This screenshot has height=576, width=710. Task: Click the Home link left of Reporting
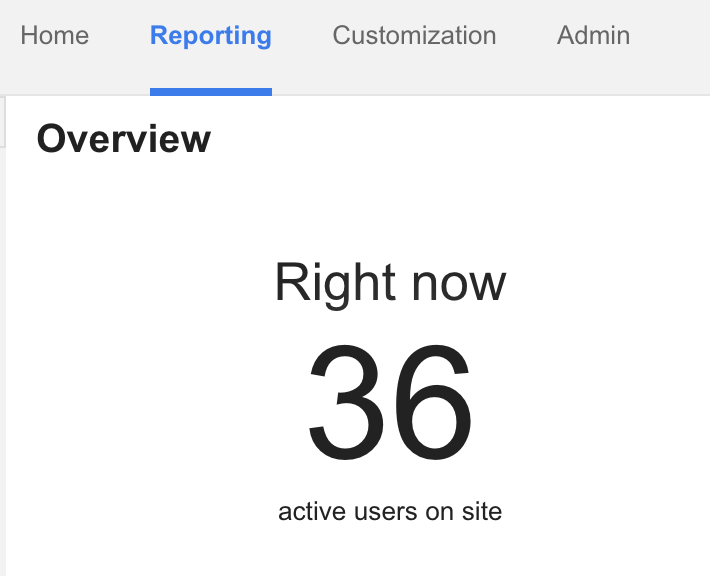click(54, 36)
